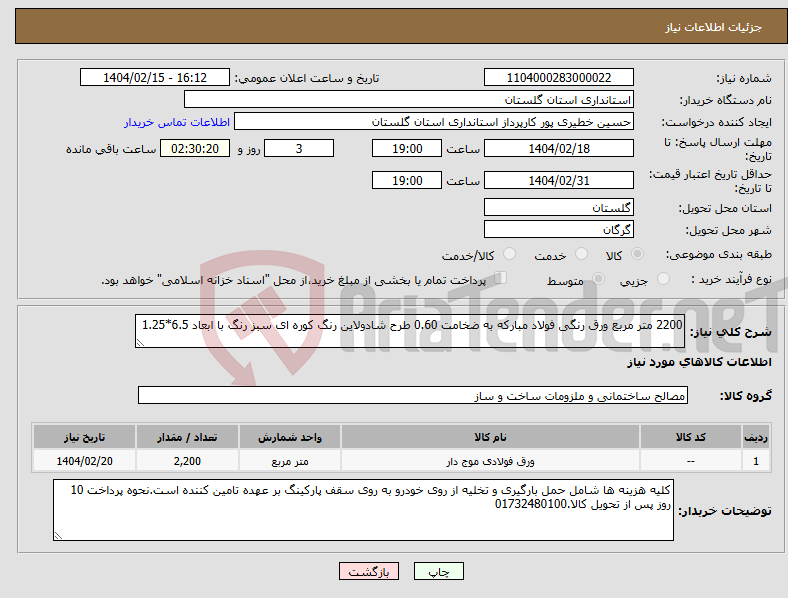The height and width of the screenshot is (598, 788).
Task: Click the price validity date 1404/02/31
Action: 558,180
